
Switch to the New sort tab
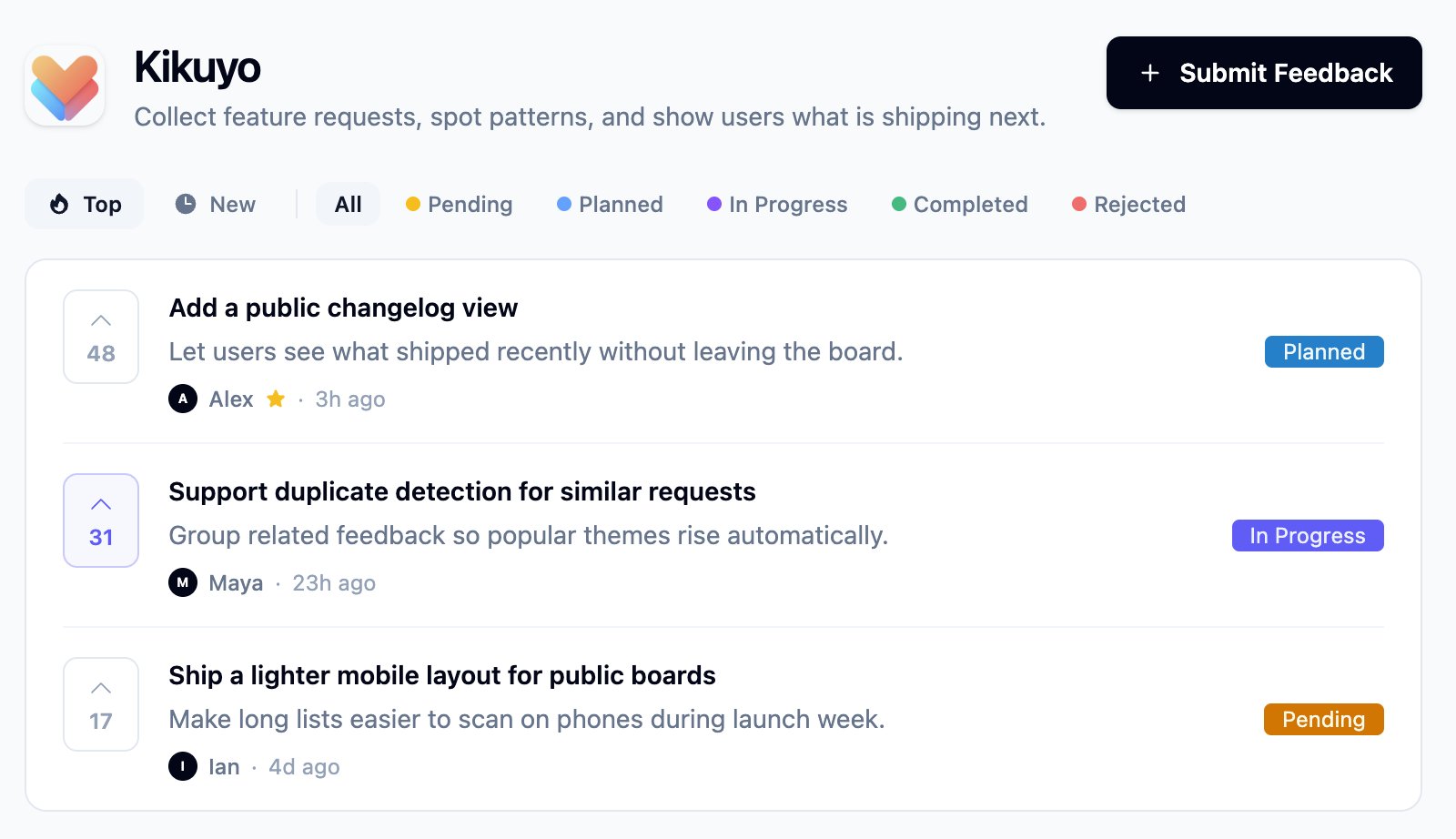pyautogui.click(x=215, y=204)
